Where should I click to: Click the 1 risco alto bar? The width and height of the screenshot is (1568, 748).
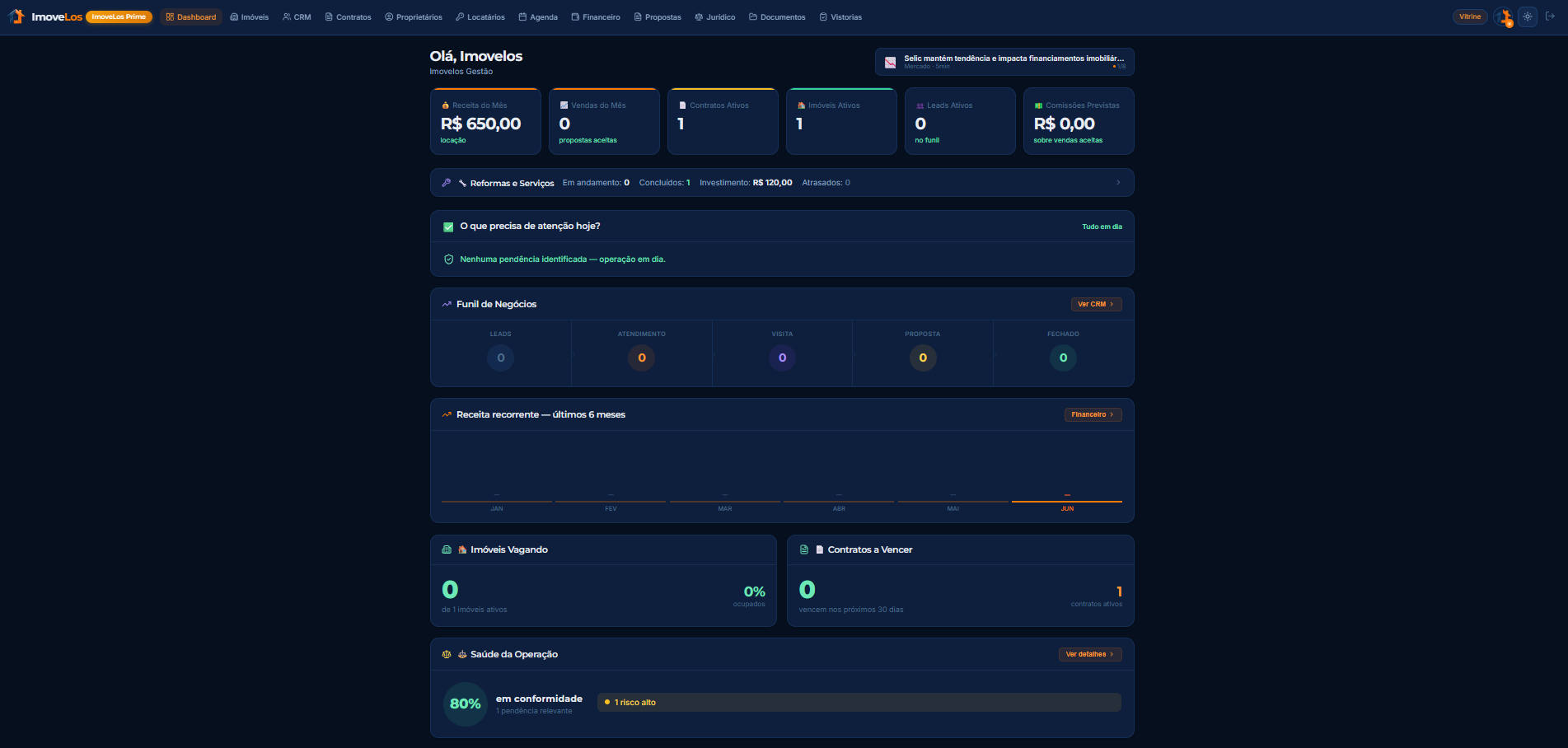859,703
